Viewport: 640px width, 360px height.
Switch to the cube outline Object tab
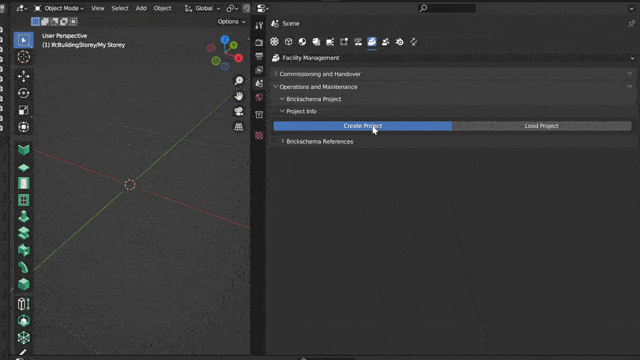point(289,42)
